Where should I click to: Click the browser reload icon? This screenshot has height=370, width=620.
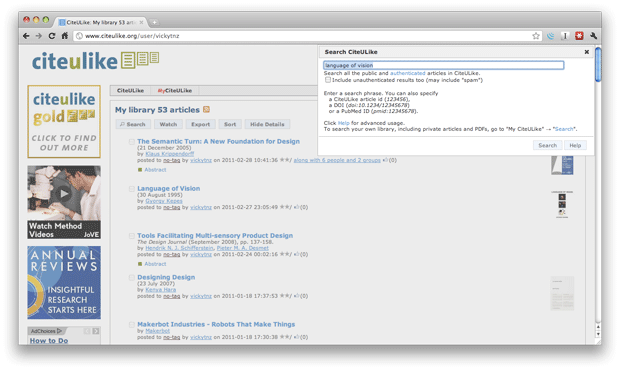pyautogui.click(x=52, y=36)
